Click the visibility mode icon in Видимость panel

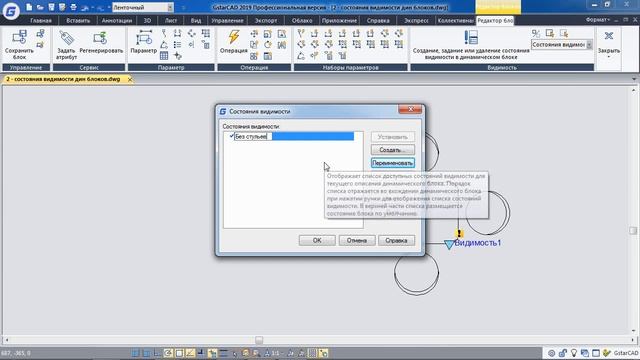click(536, 33)
